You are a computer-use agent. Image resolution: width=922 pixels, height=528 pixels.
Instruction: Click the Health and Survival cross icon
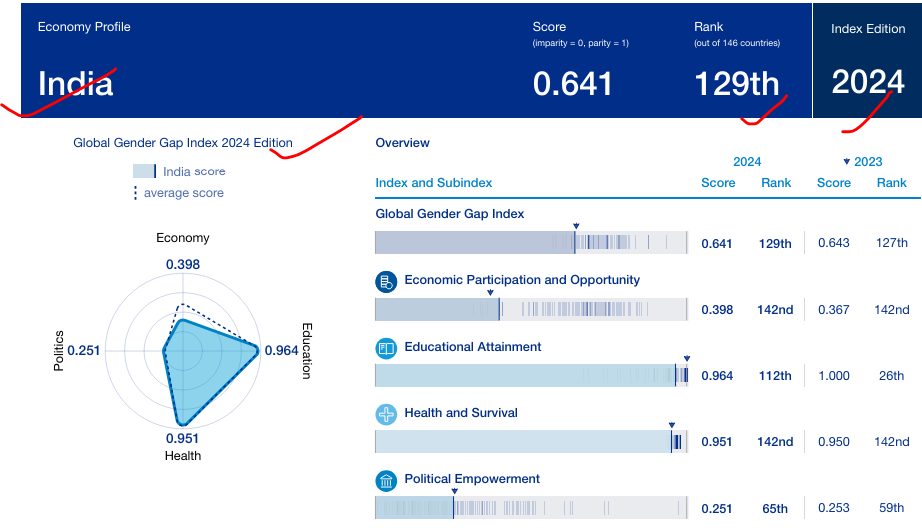tap(386, 415)
